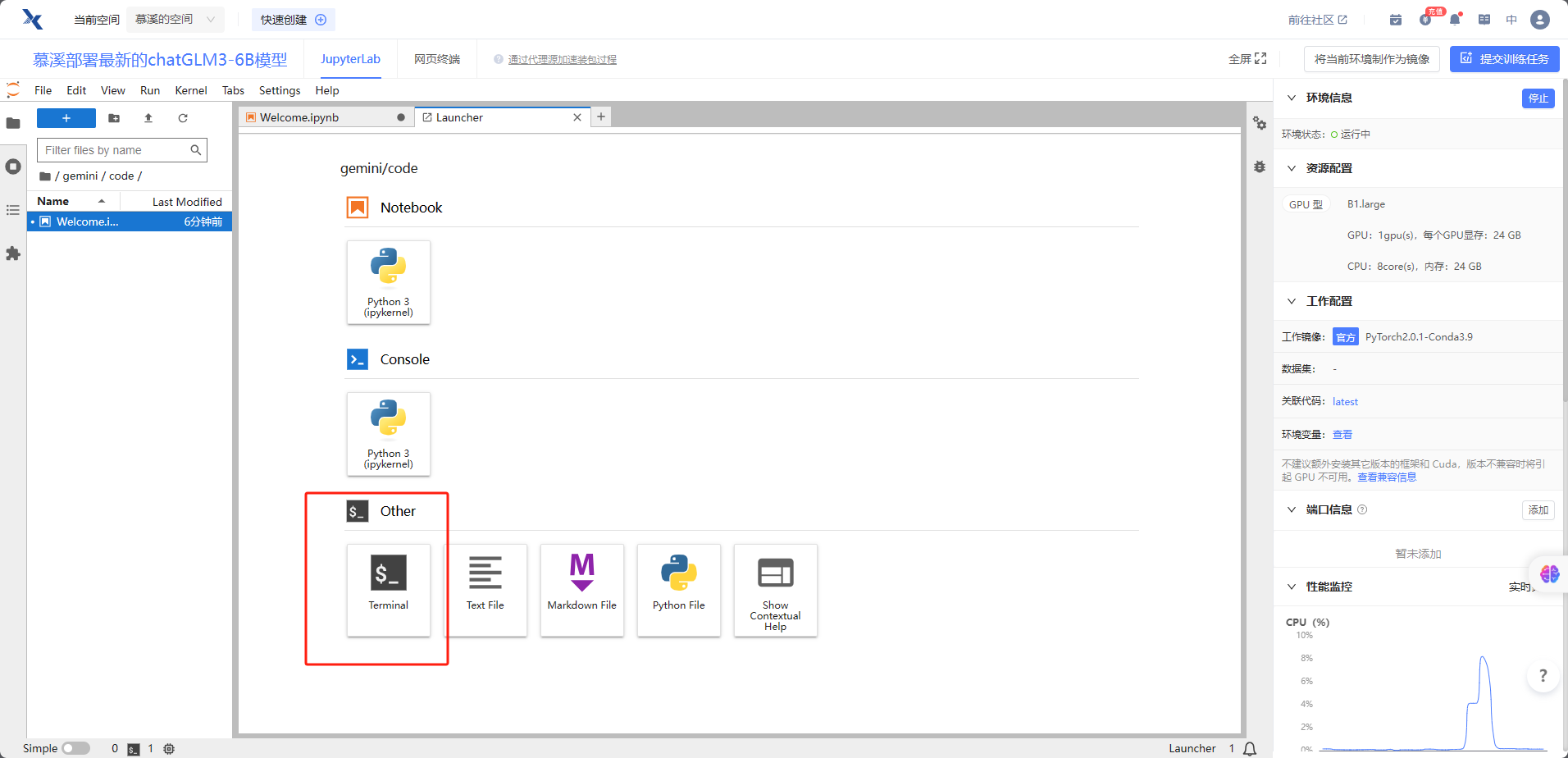Close the Launcher tab
The image size is (1568, 758).
pyautogui.click(x=577, y=117)
